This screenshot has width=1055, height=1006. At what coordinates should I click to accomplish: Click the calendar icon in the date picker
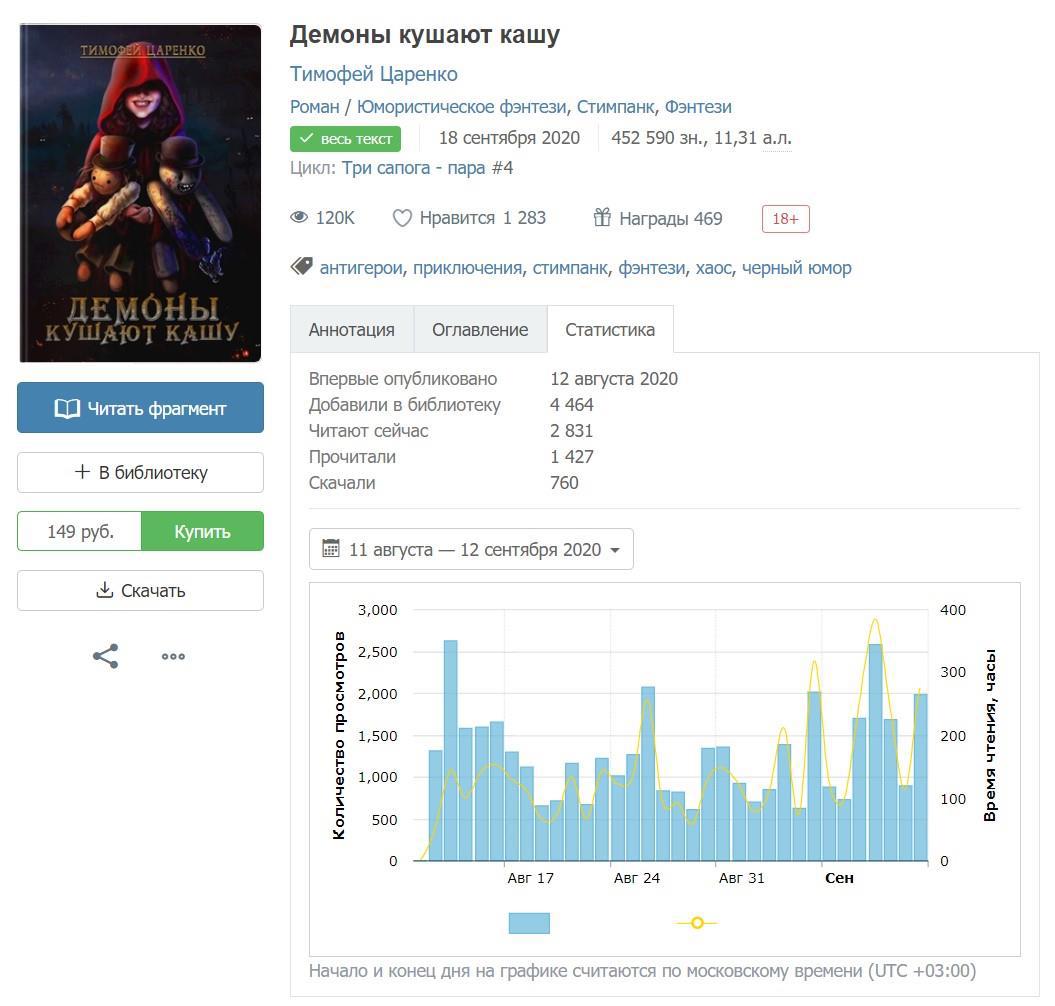(x=331, y=549)
